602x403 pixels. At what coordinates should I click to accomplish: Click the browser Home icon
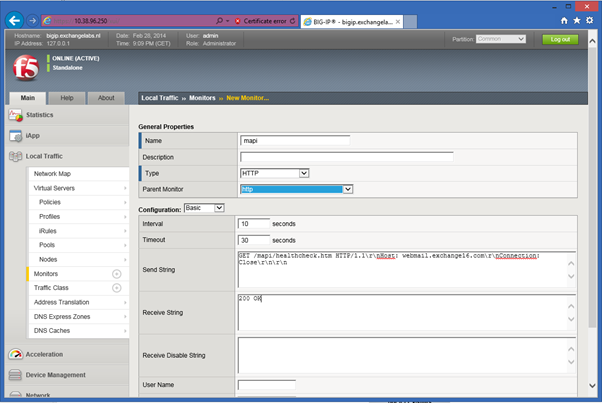[564, 19]
